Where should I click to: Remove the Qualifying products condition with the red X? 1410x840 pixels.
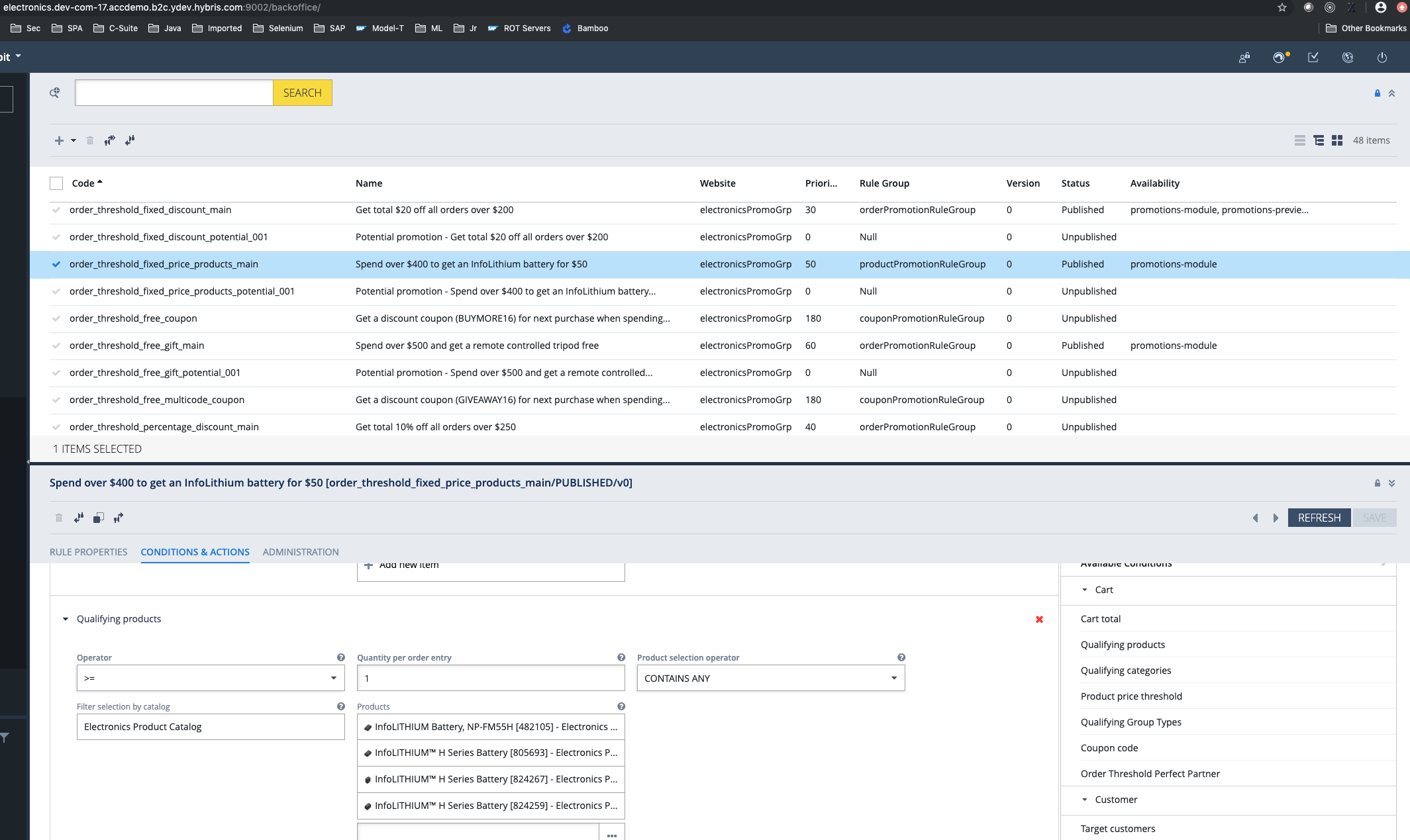point(1039,620)
